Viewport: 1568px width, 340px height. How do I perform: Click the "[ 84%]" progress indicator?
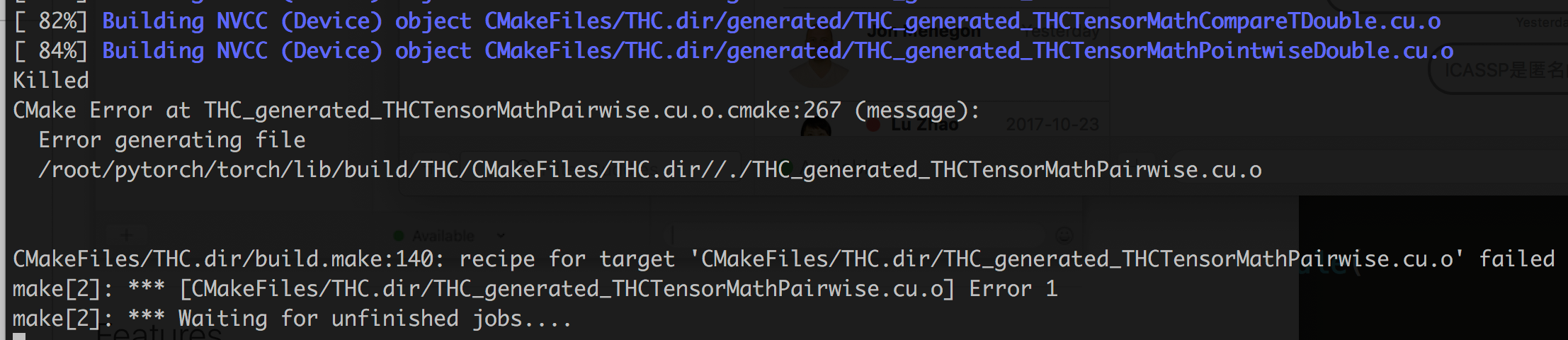(x=50, y=51)
